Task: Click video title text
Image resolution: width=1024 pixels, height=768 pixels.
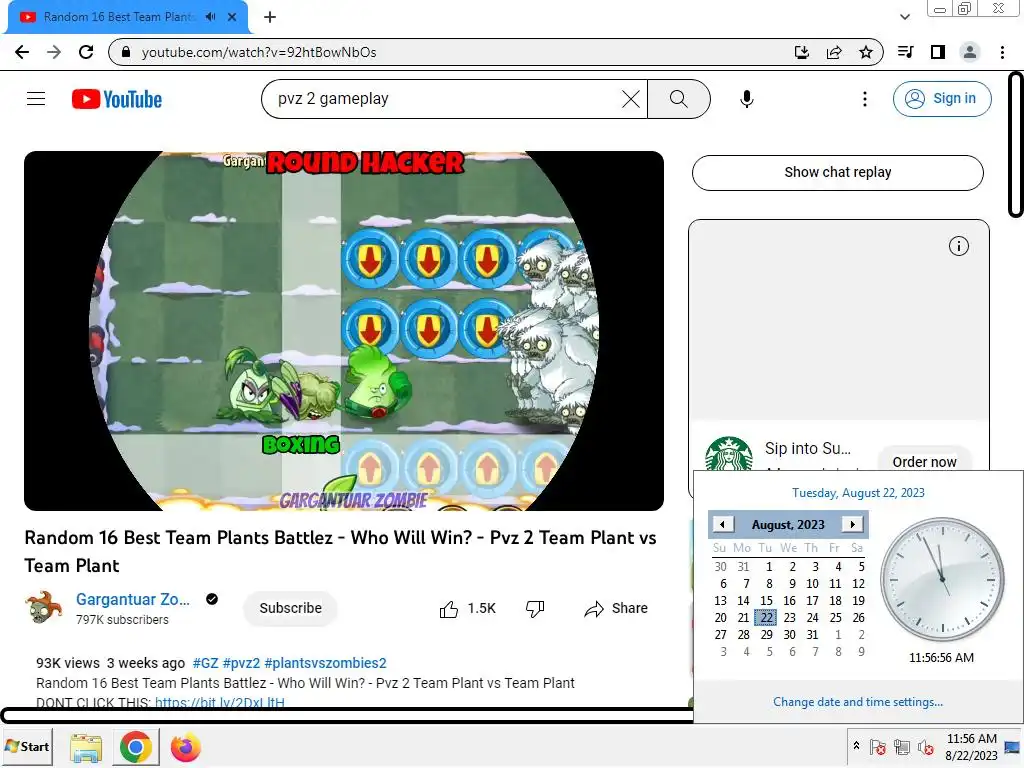Action: pyautogui.click(x=340, y=551)
